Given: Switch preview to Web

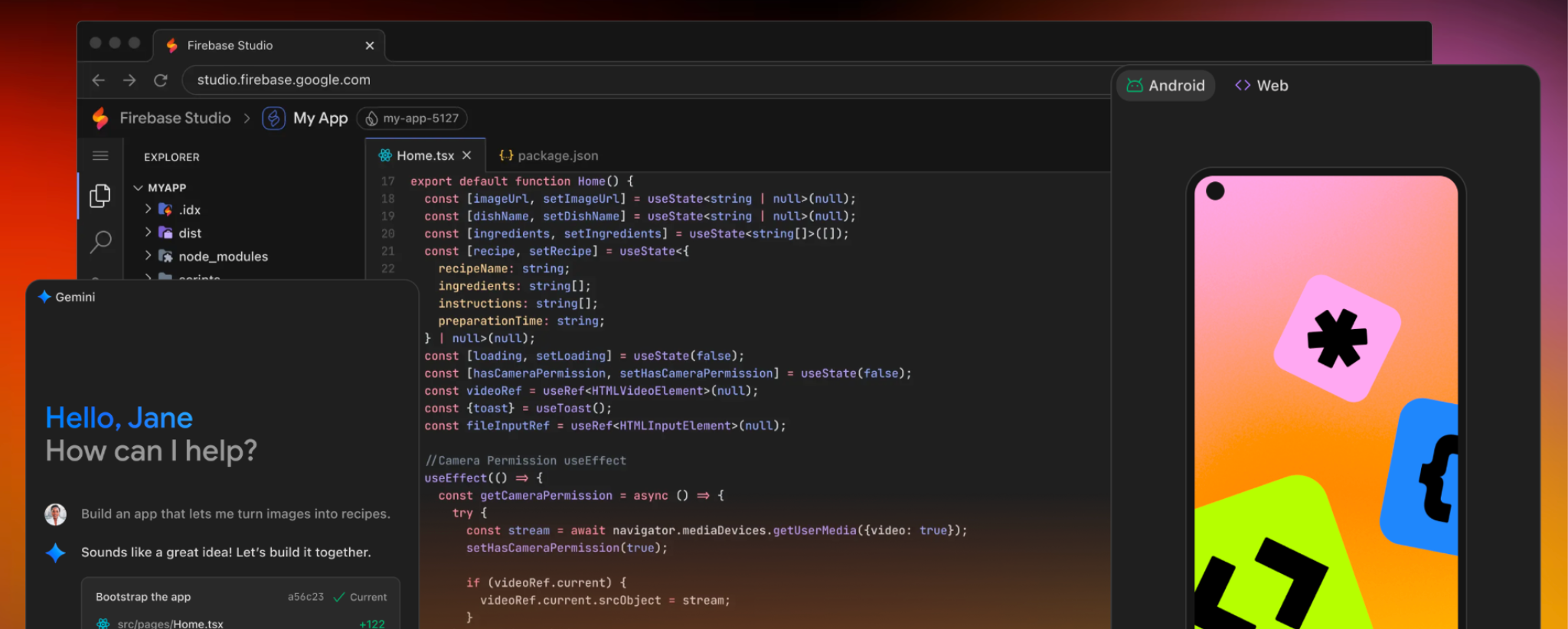Looking at the screenshot, I should click(x=1262, y=86).
